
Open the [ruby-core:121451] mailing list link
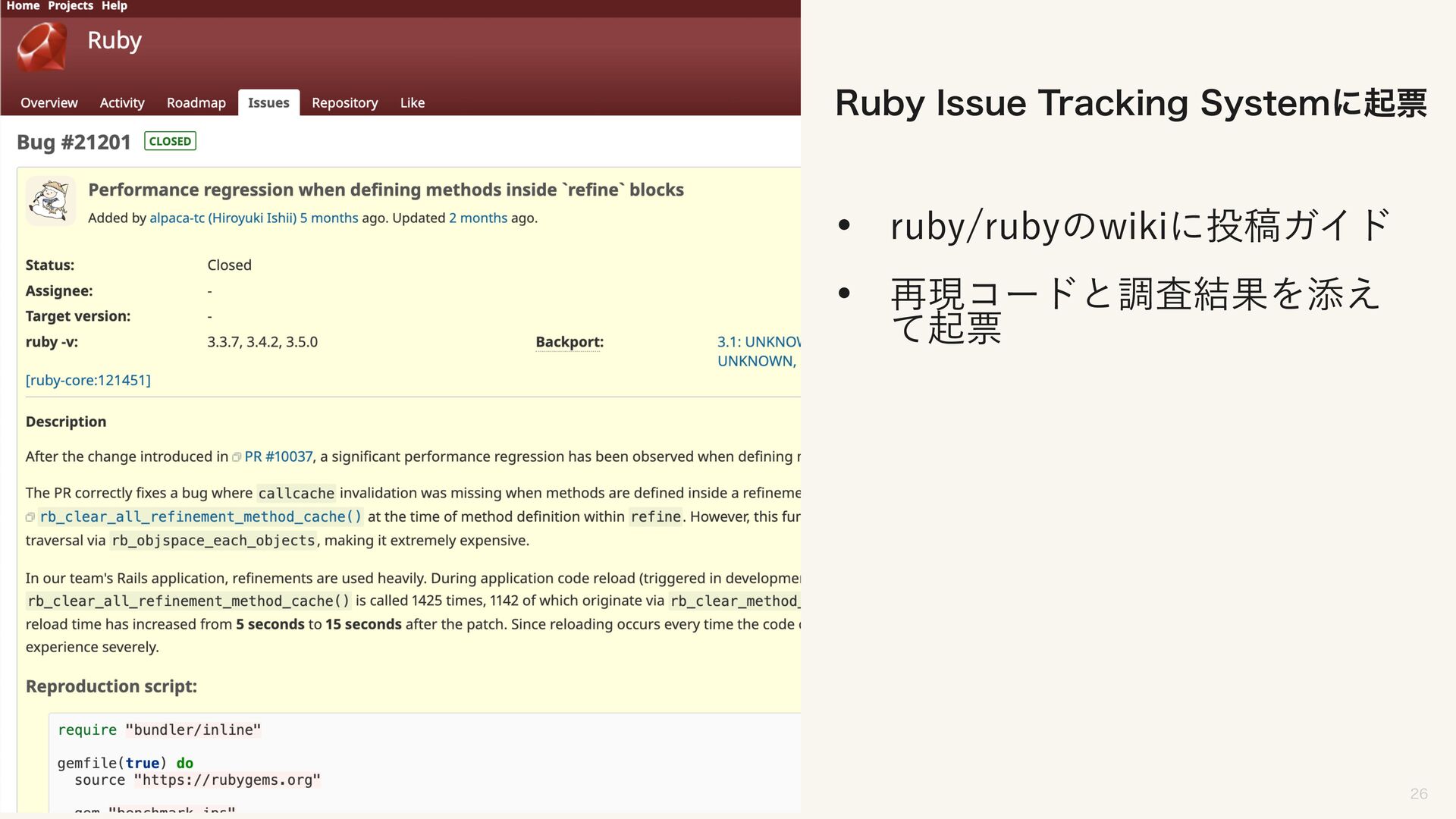pos(88,380)
